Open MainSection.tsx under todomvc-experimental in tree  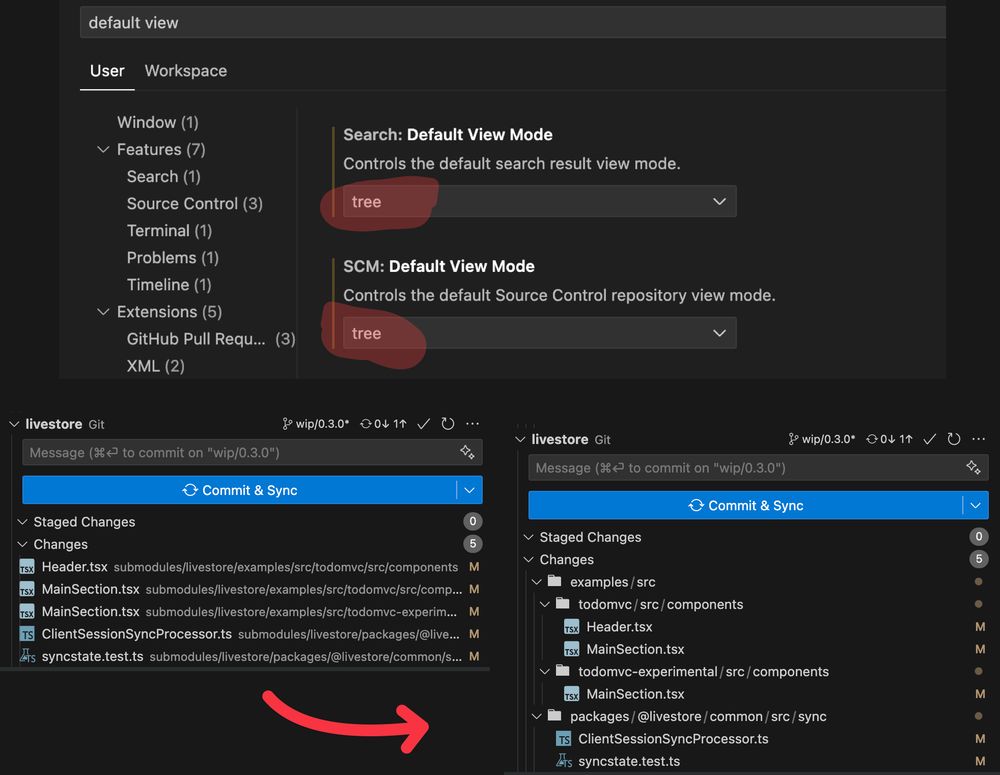point(635,694)
